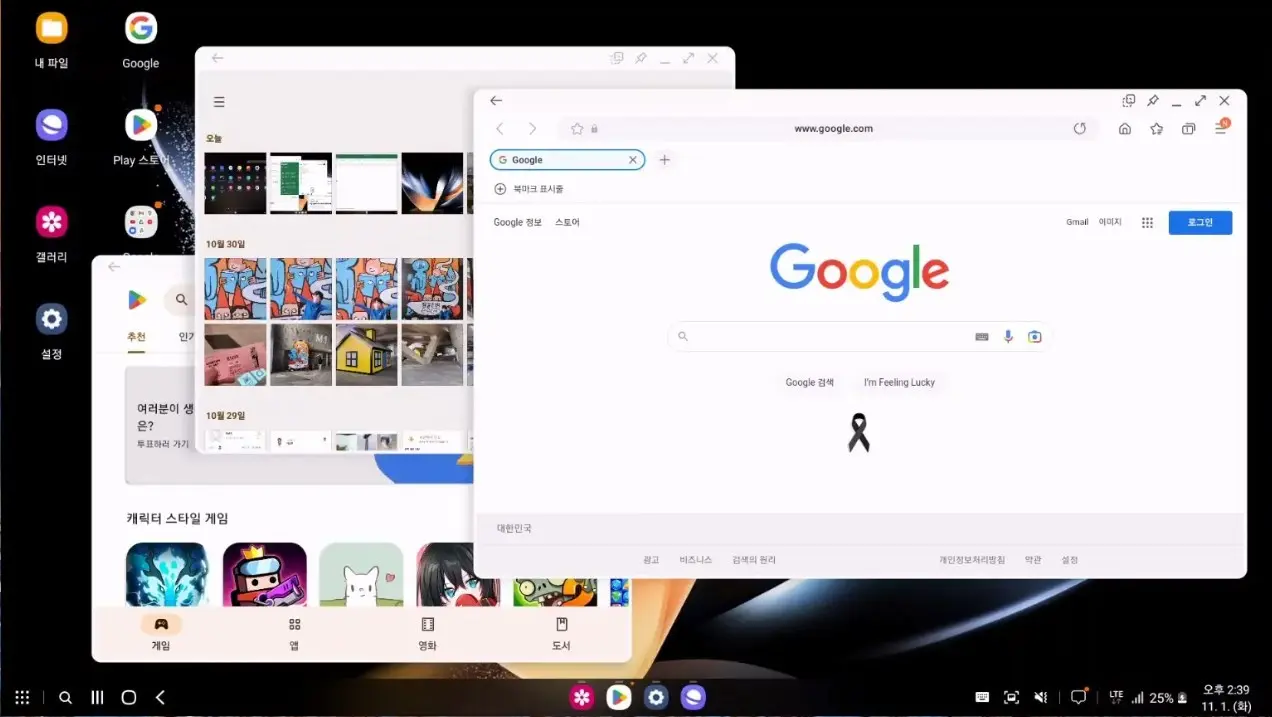Image resolution: width=1272 pixels, height=717 pixels.
Task: Open the browser hamburger menu
Action: click(x=1221, y=128)
